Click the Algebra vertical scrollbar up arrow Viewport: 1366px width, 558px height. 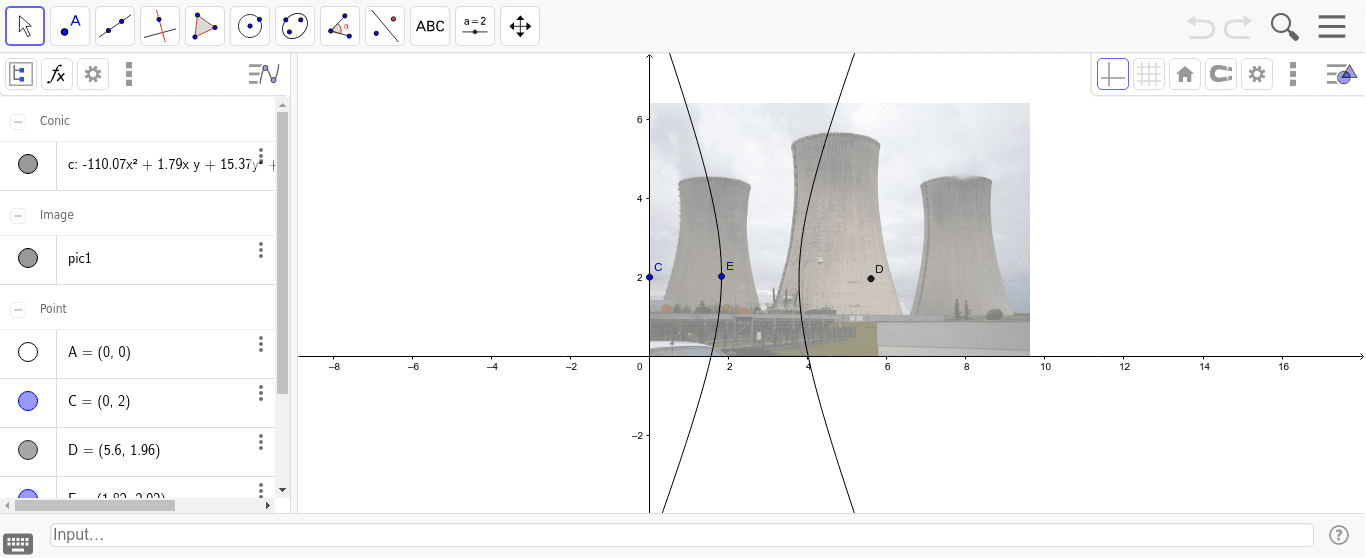(282, 103)
